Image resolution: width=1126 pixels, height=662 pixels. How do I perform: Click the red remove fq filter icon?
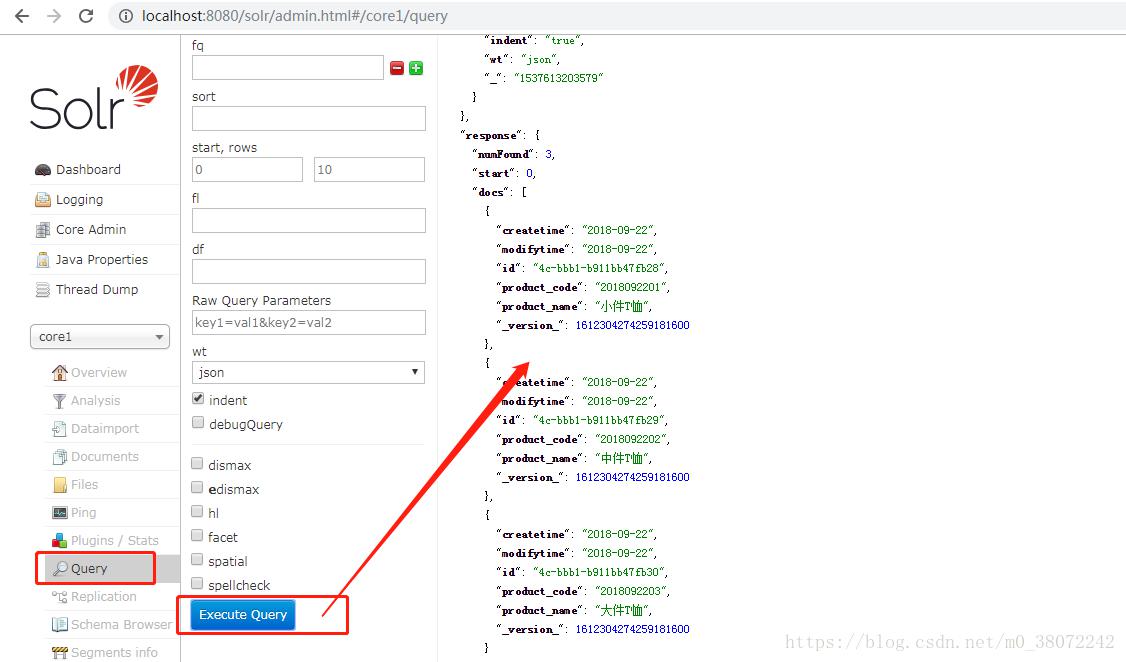397,68
